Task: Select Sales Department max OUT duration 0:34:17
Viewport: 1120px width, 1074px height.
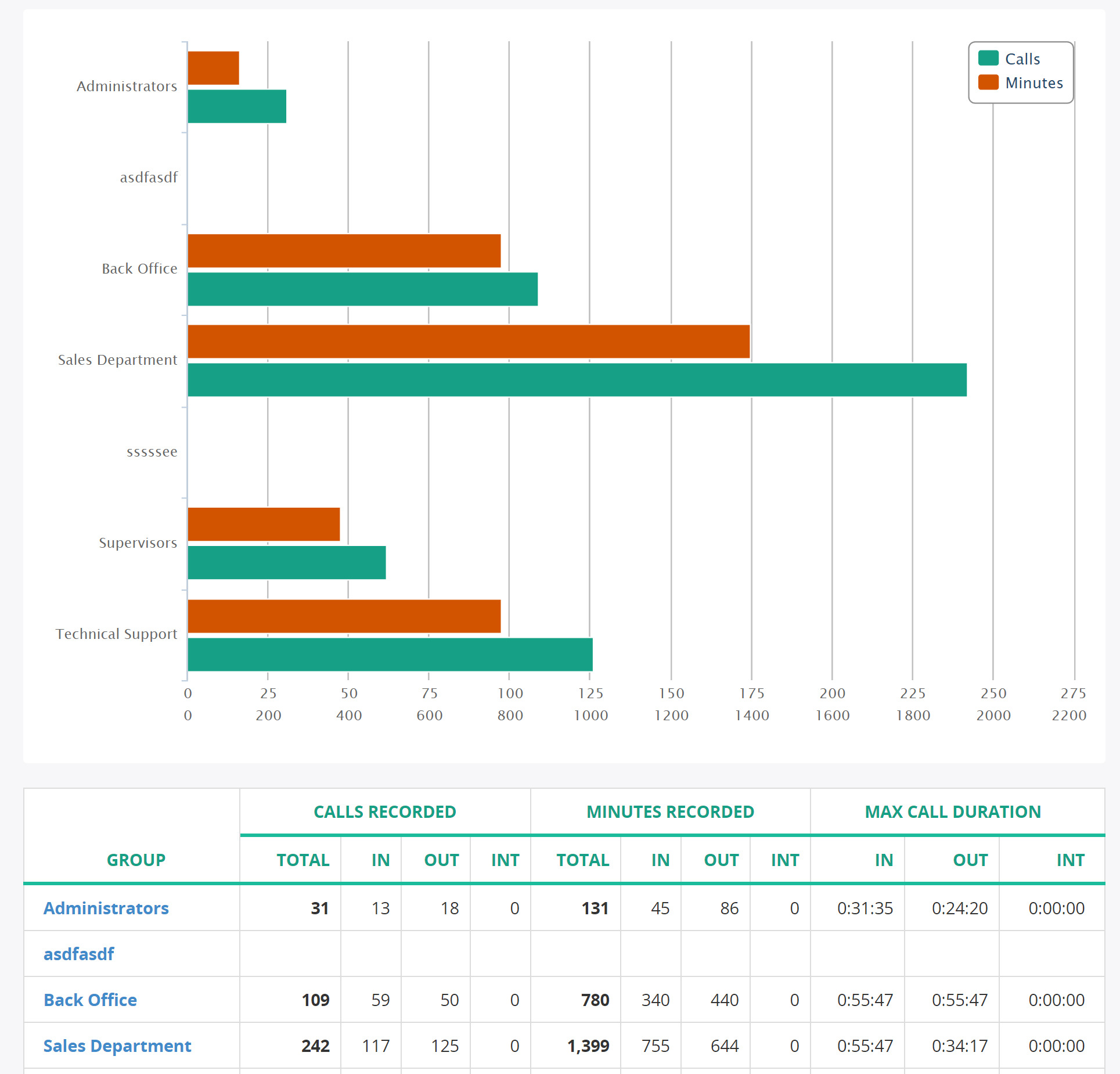Action: pos(960,1046)
